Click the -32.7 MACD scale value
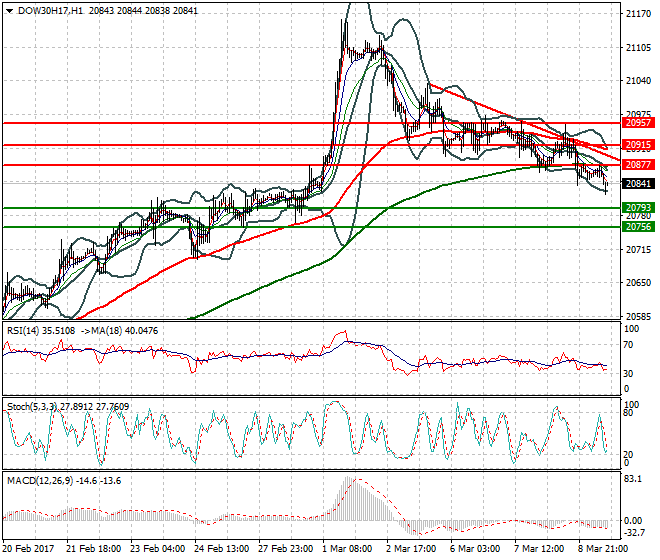 tap(634, 533)
